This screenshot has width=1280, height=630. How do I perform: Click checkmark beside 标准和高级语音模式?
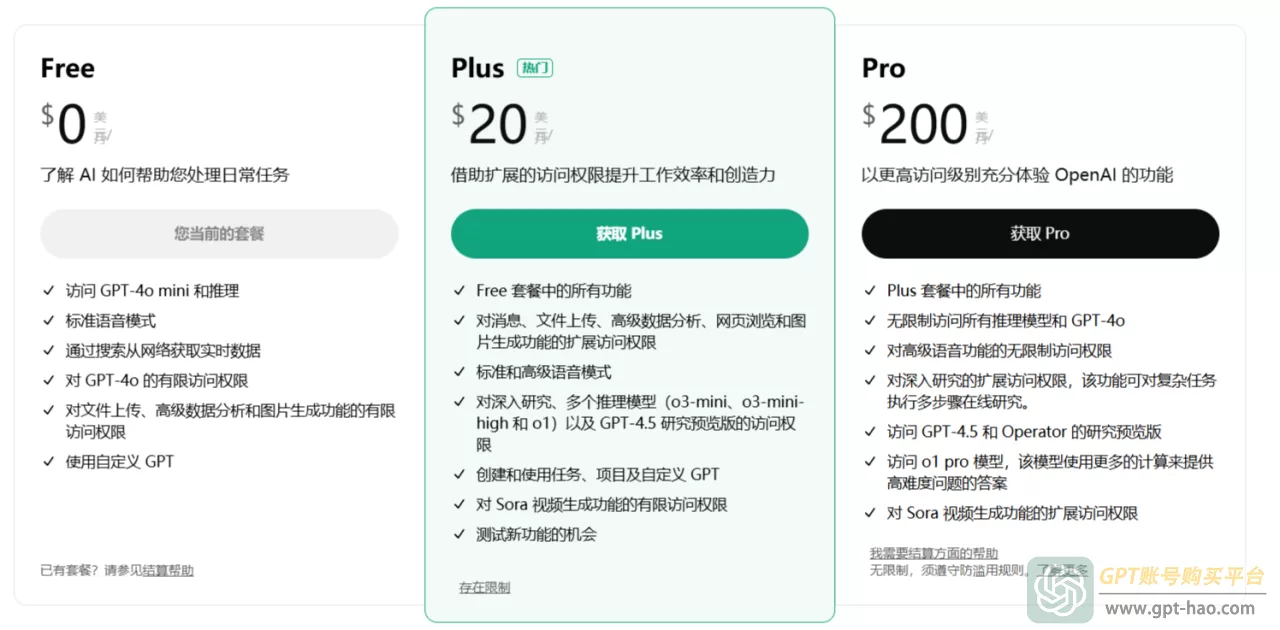(459, 372)
